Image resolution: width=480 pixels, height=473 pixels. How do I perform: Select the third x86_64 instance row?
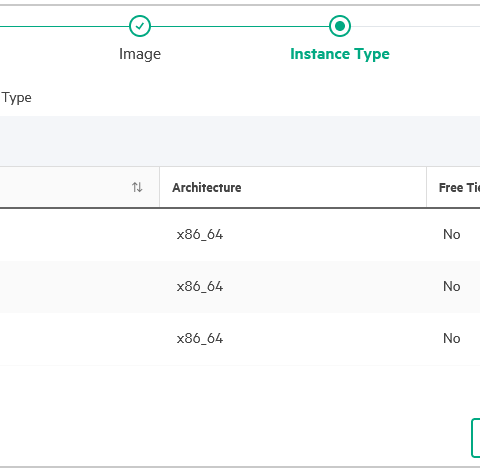pyautogui.click(x=240, y=339)
